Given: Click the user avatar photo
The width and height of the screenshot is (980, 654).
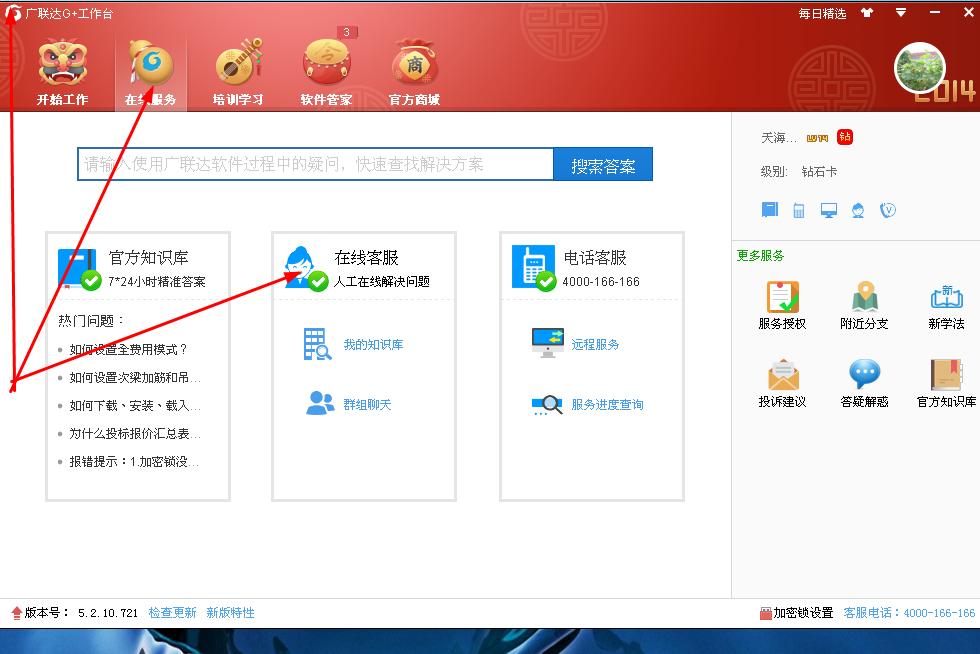Looking at the screenshot, I should (919, 68).
